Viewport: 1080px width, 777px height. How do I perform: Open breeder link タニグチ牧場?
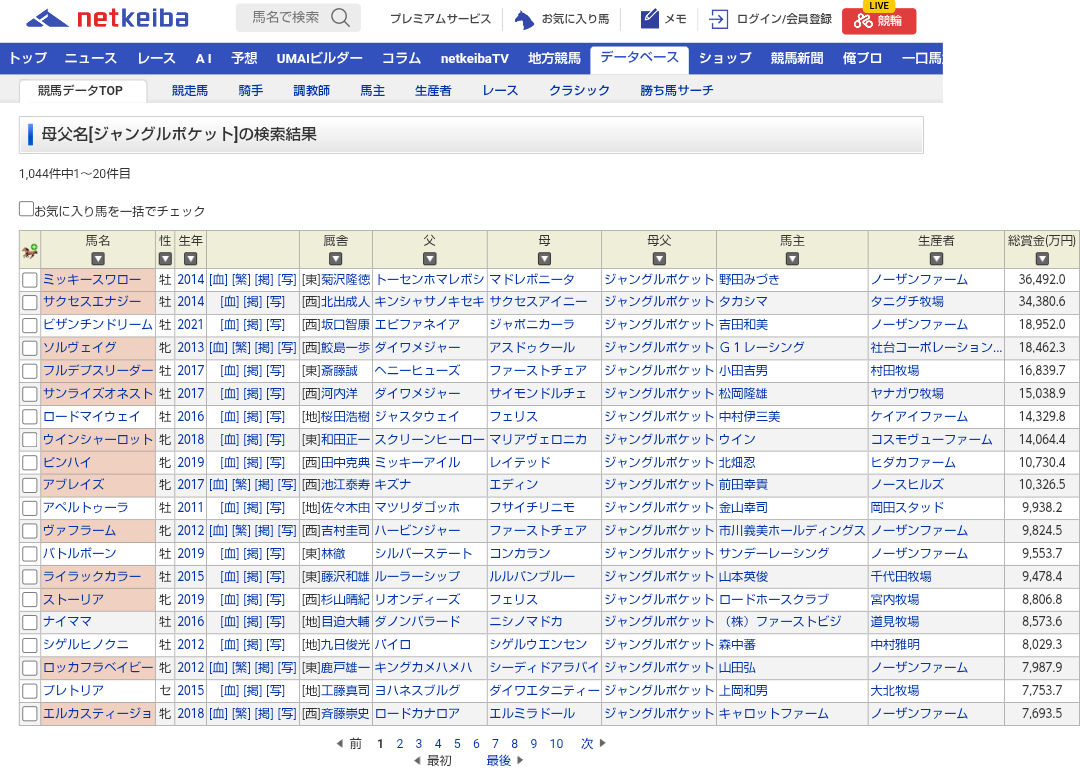pos(907,302)
